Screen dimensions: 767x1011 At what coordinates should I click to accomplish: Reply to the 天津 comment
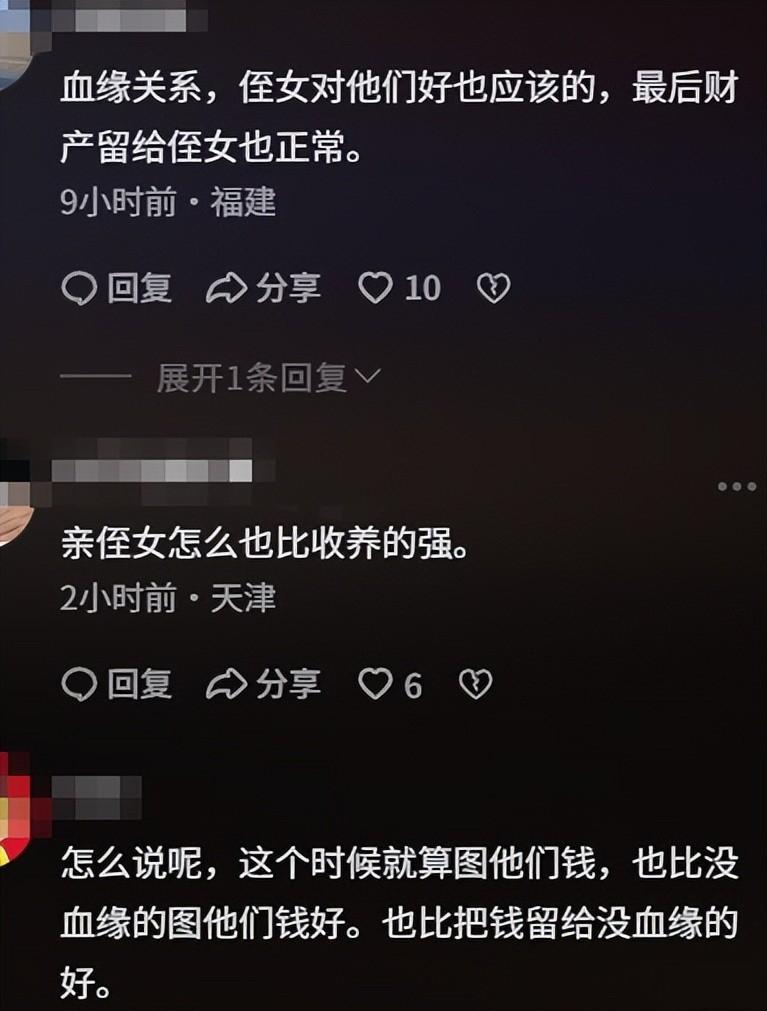coord(117,684)
